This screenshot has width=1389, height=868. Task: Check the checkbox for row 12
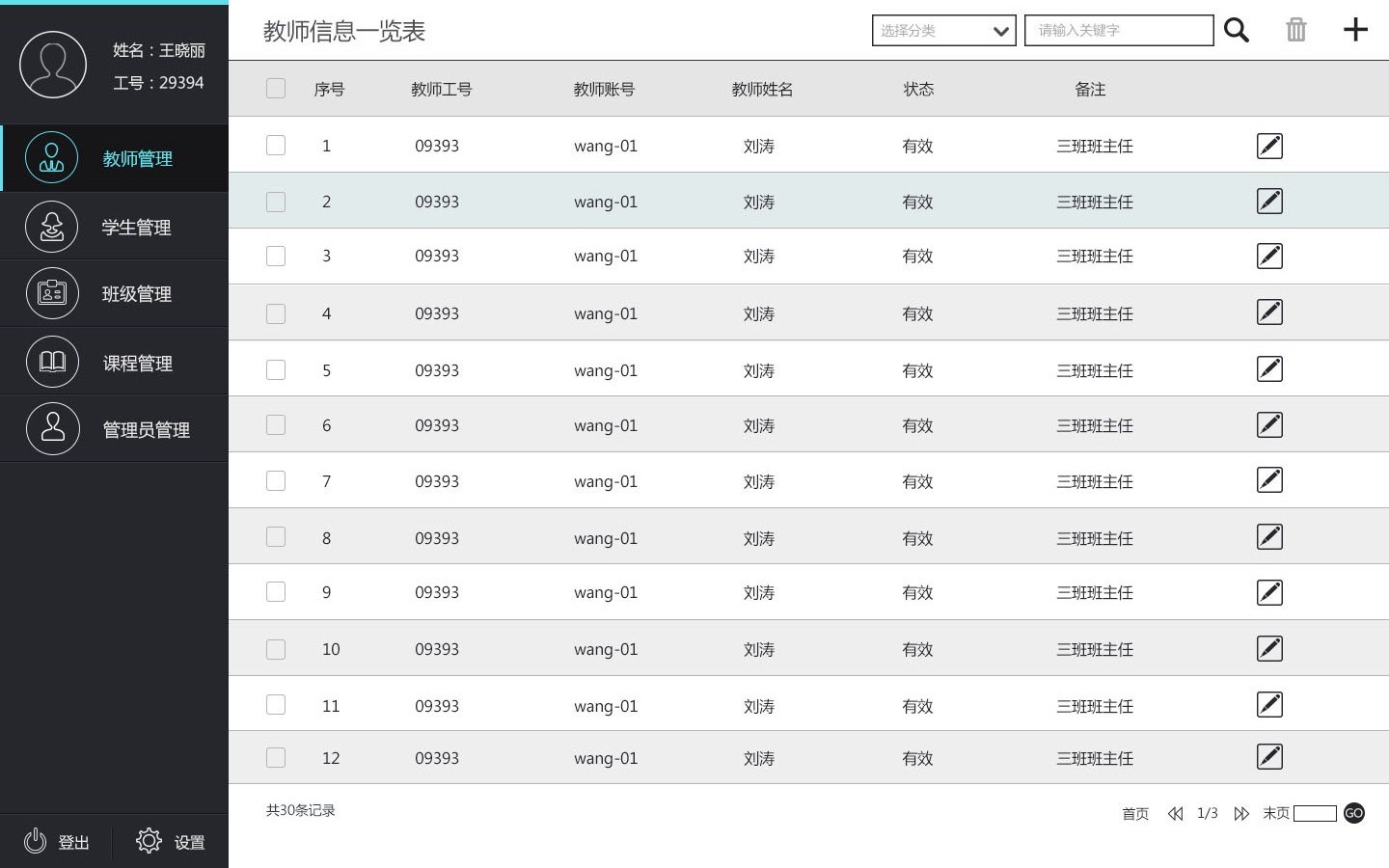(276, 758)
